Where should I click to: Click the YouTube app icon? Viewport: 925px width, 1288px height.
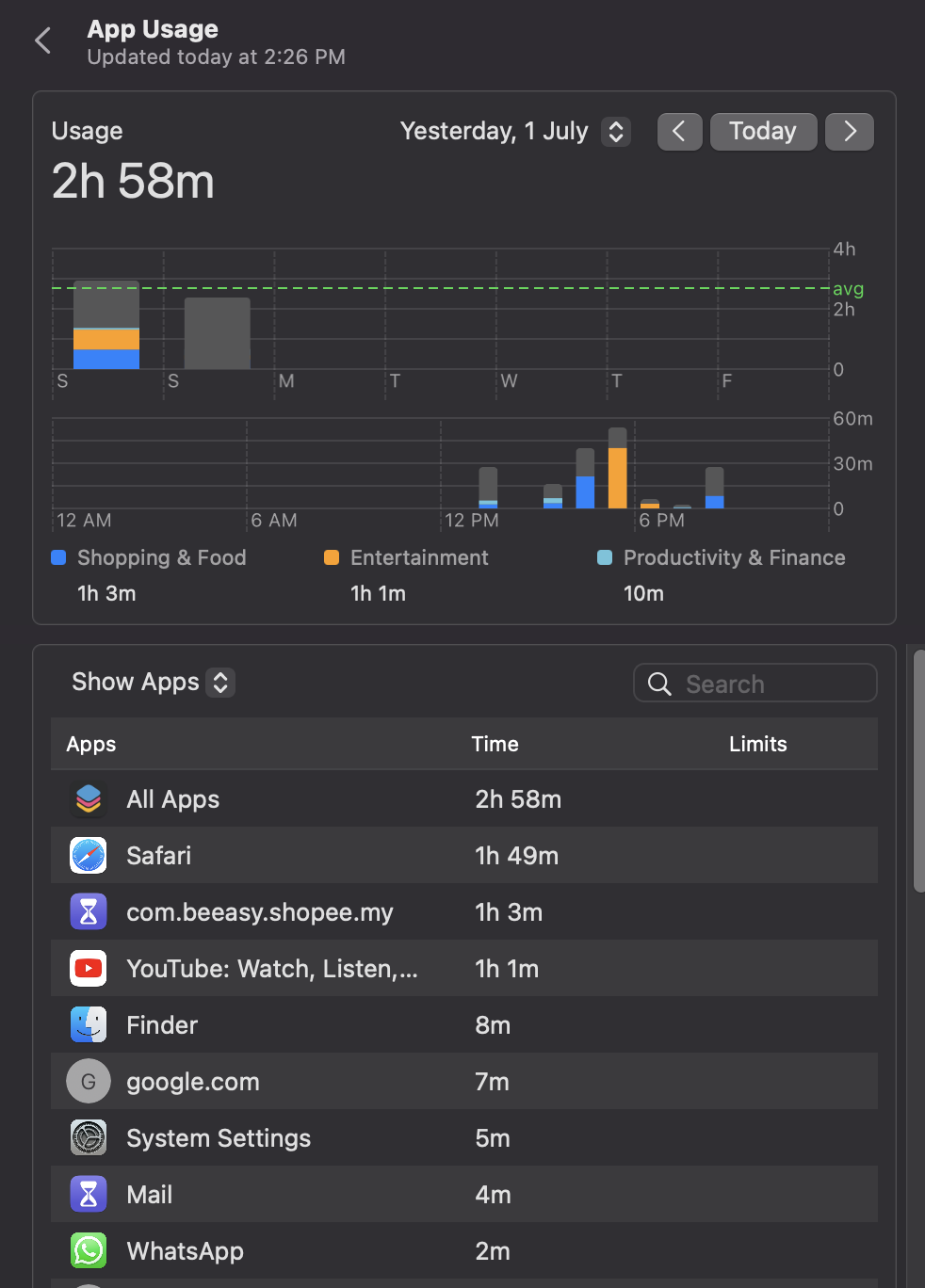(x=89, y=969)
